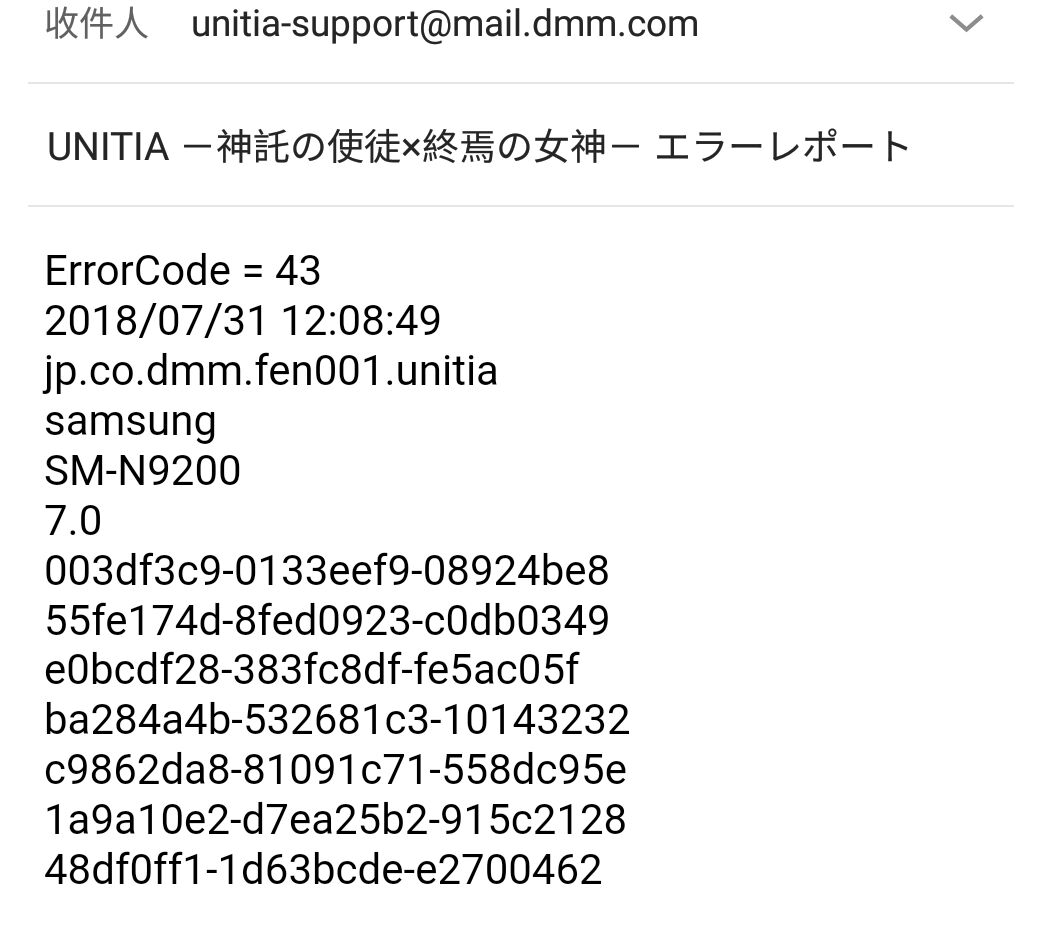Viewport: 1044px width, 939px height.
Task: Expand recipient details with the chevron arrow
Action: tap(966, 24)
